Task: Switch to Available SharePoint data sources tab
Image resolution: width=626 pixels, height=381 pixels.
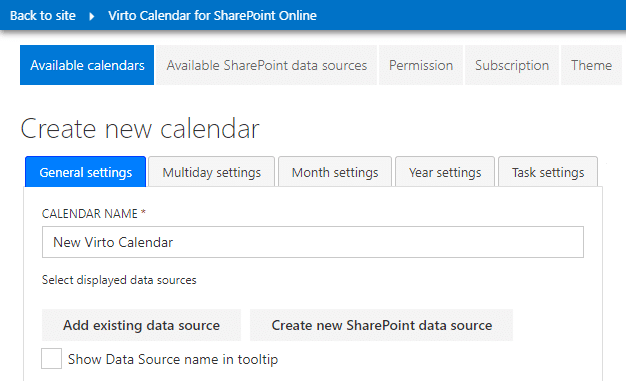Action: coord(266,65)
